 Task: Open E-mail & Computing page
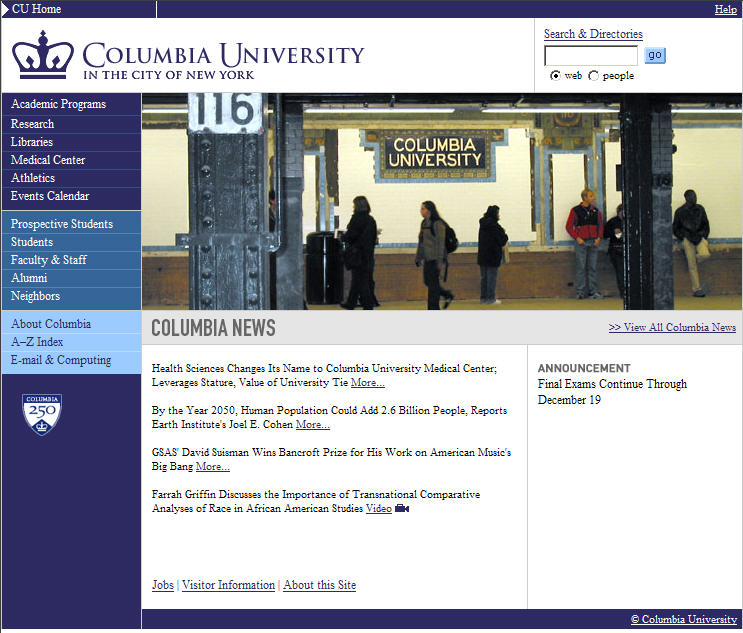[x=61, y=360]
